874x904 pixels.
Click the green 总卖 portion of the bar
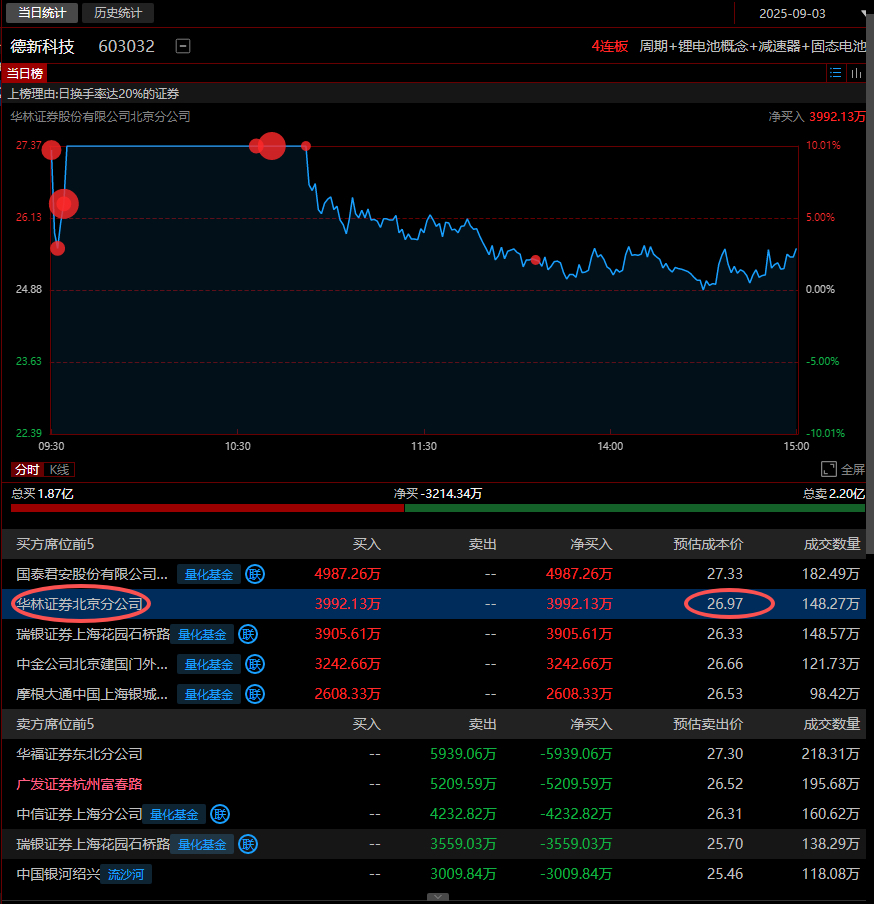(x=635, y=508)
